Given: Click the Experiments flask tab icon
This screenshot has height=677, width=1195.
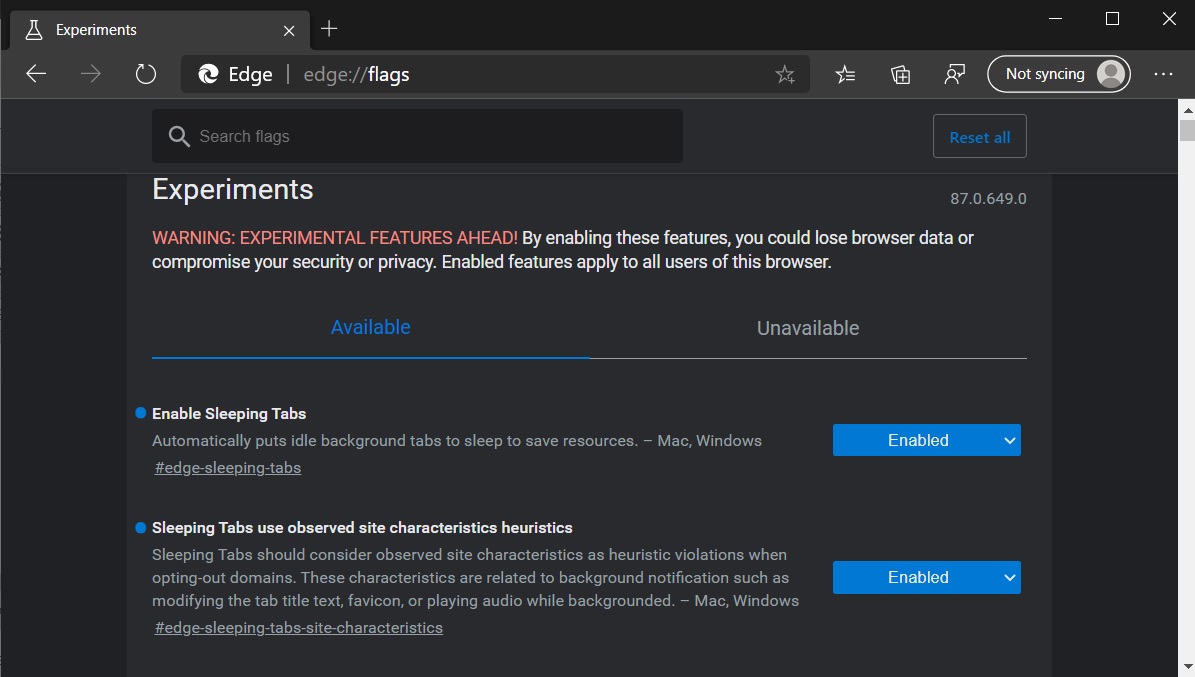Looking at the screenshot, I should coord(34,30).
